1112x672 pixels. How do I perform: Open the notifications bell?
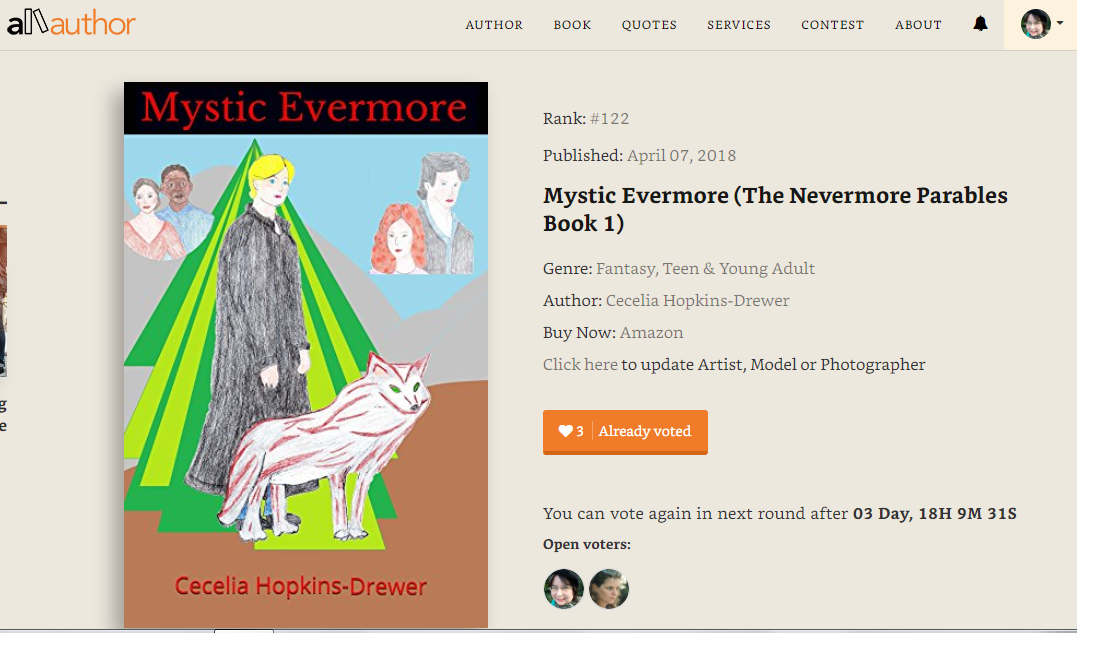(x=980, y=24)
